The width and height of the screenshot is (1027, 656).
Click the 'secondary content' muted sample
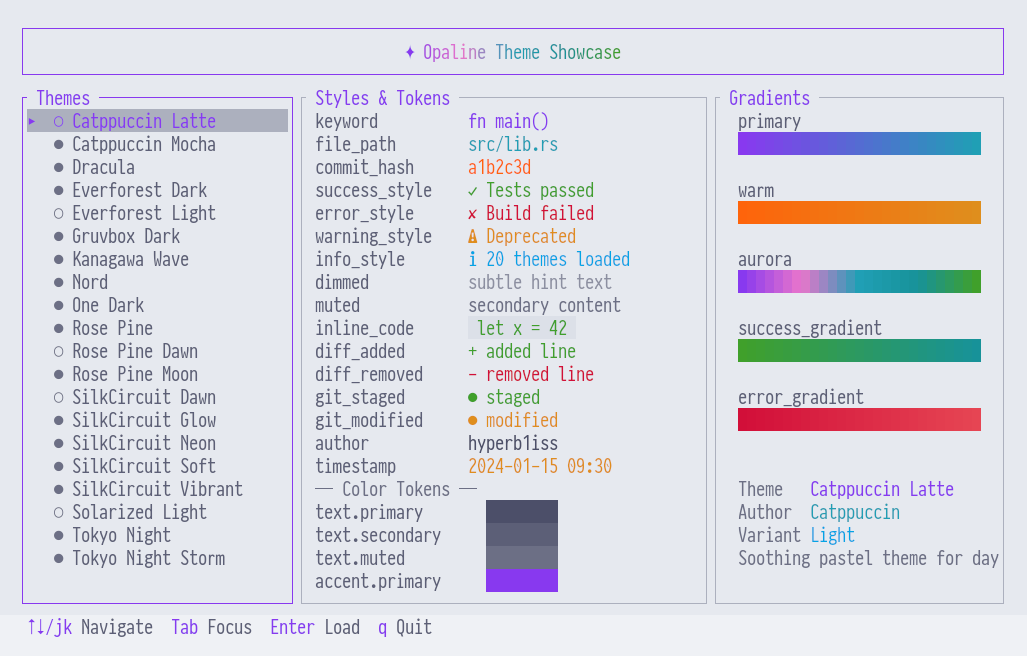tap(544, 305)
